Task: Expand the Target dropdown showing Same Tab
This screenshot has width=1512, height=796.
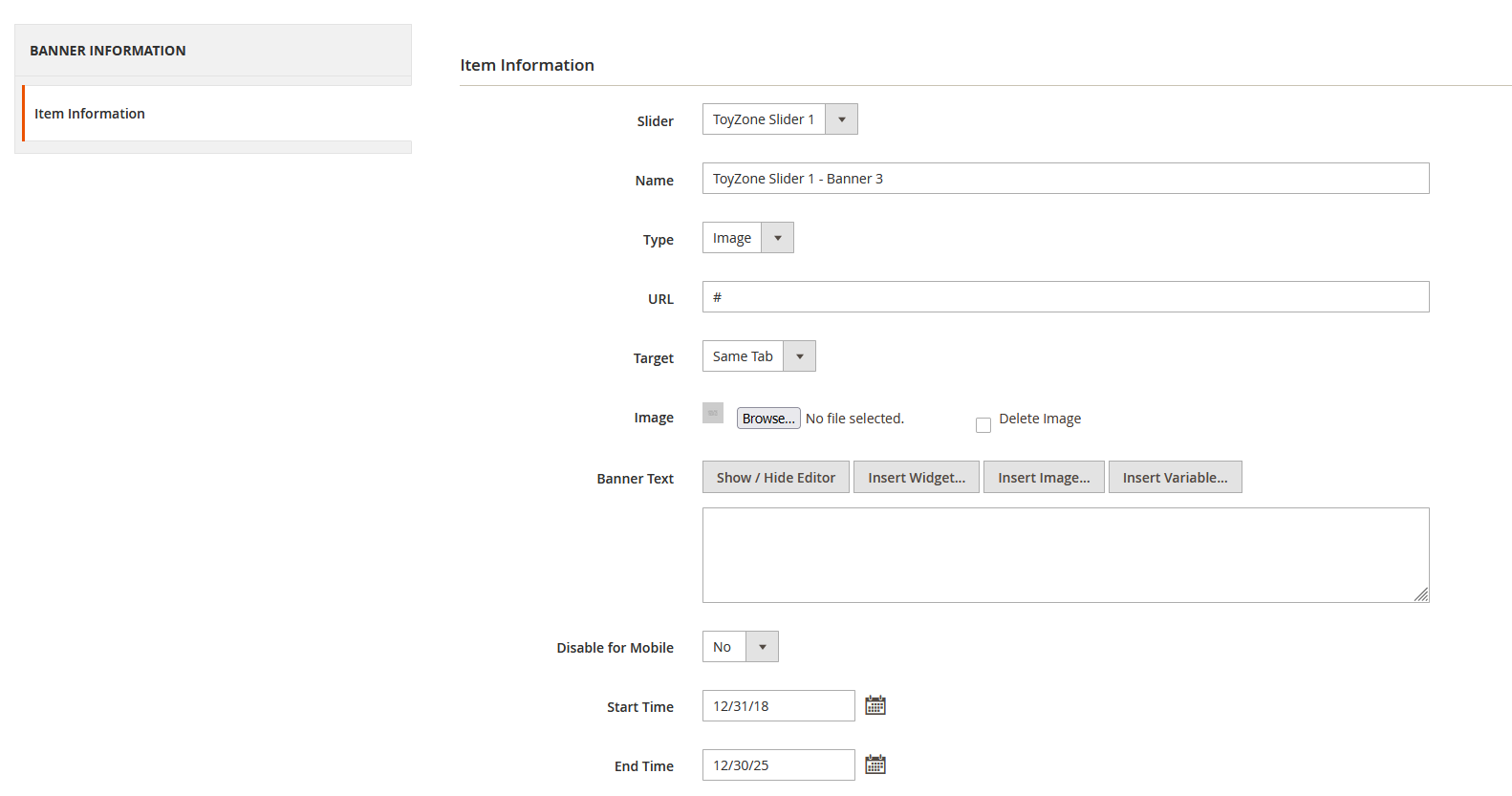Action: point(759,356)
